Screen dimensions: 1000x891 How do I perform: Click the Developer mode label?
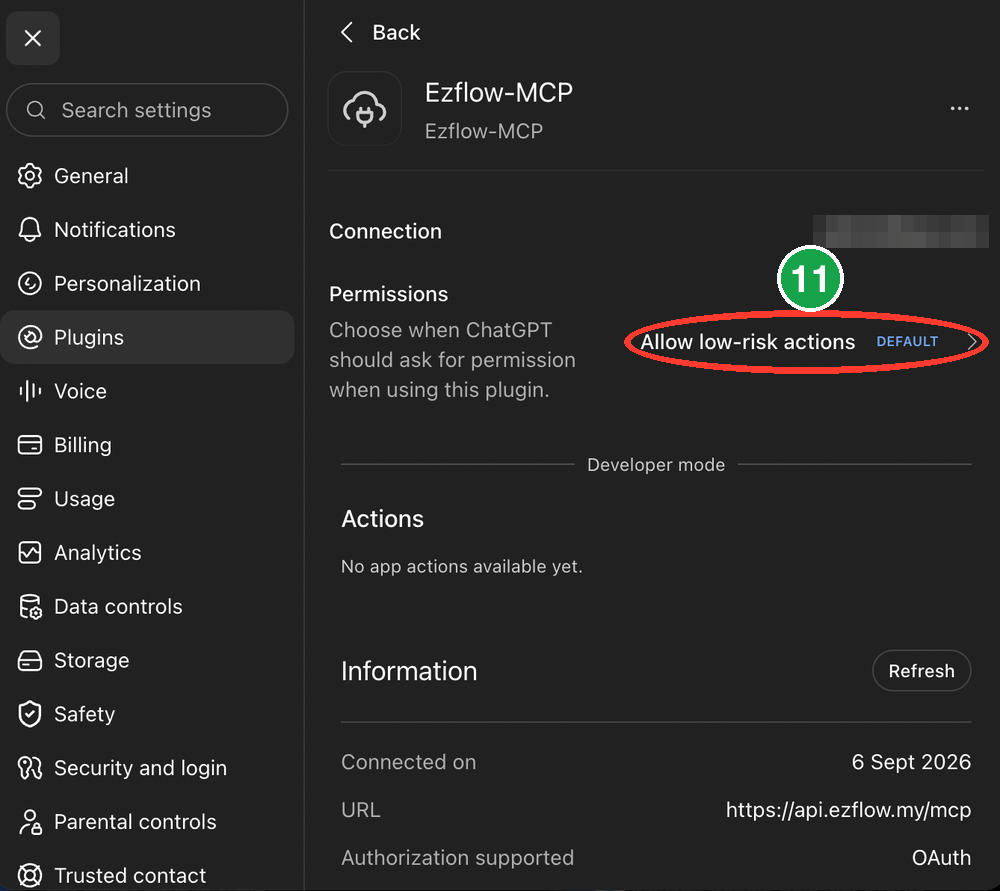pos(656,465)
